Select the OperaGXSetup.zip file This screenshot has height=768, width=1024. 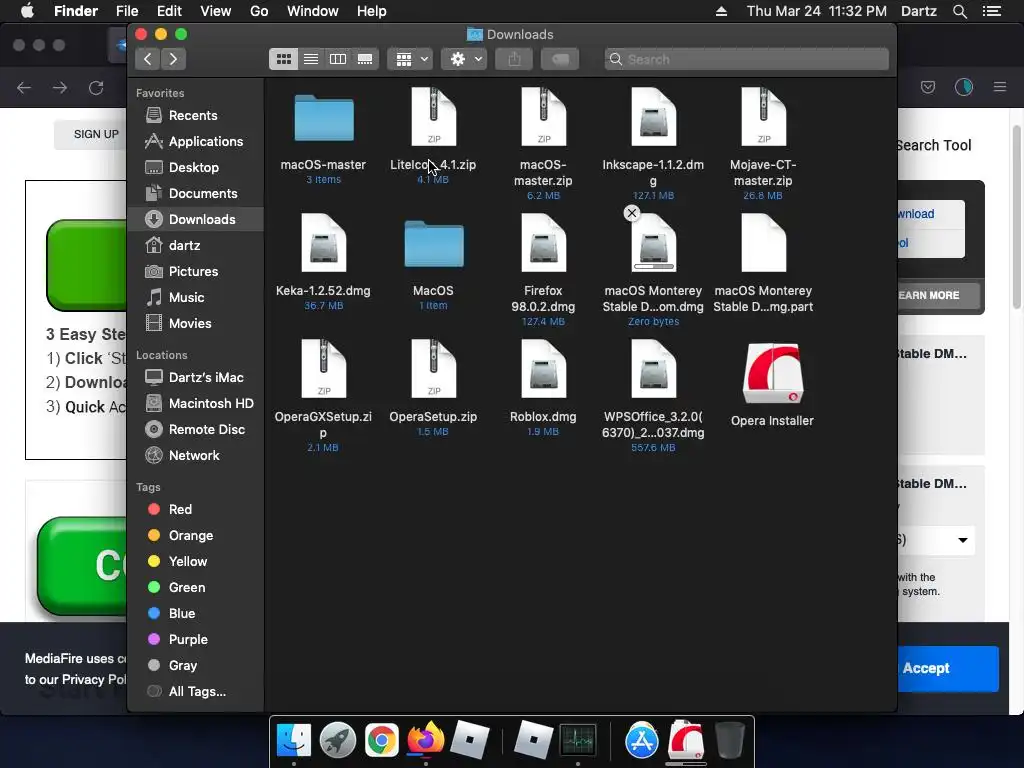click(324, 370)
